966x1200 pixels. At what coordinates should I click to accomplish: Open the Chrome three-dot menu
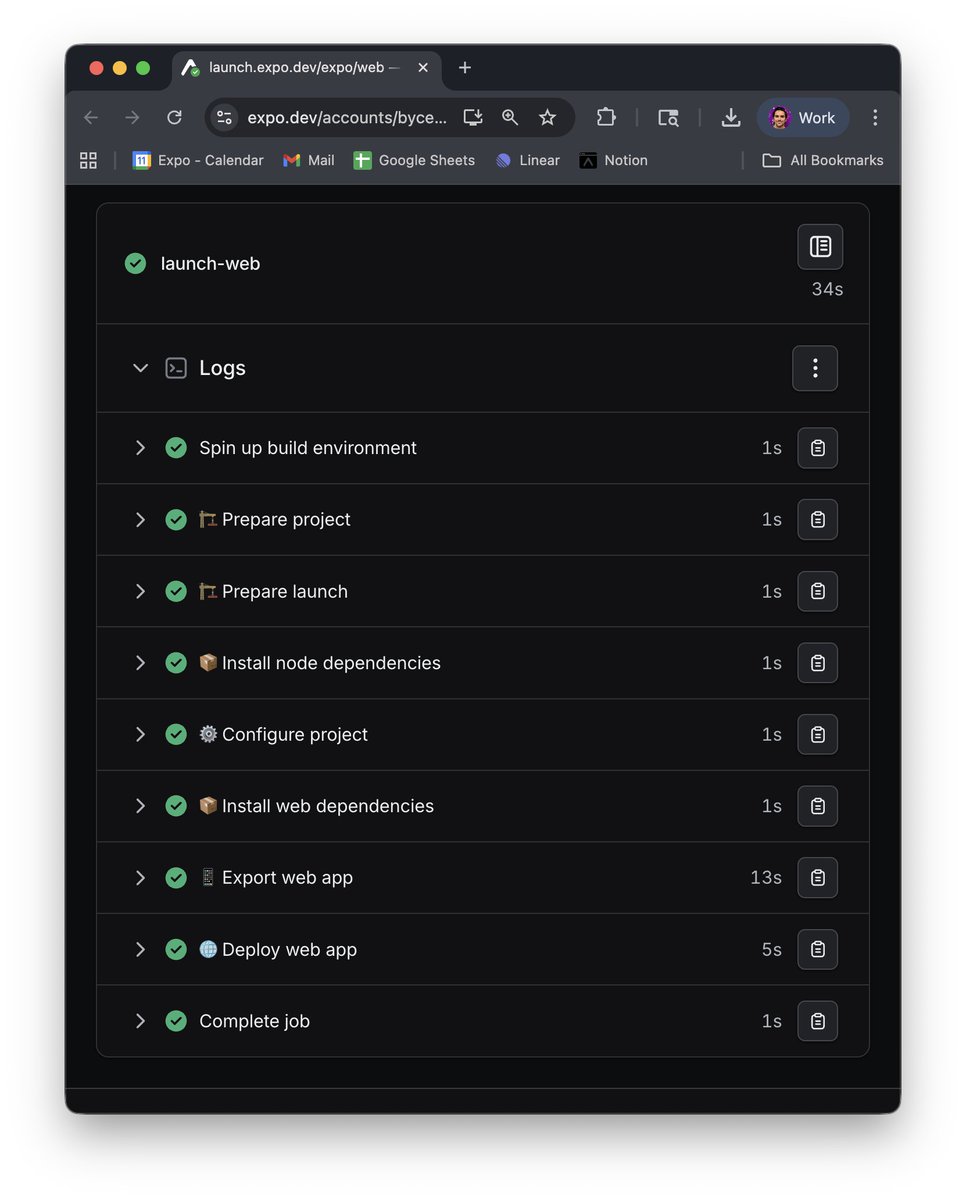875,118
